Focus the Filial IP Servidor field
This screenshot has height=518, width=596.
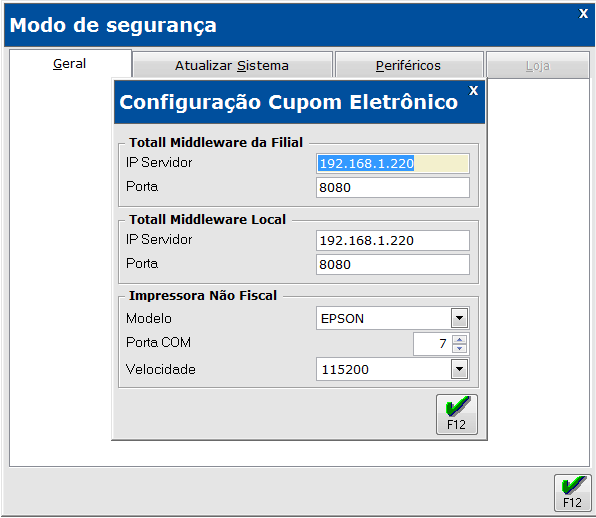point(393,163)
